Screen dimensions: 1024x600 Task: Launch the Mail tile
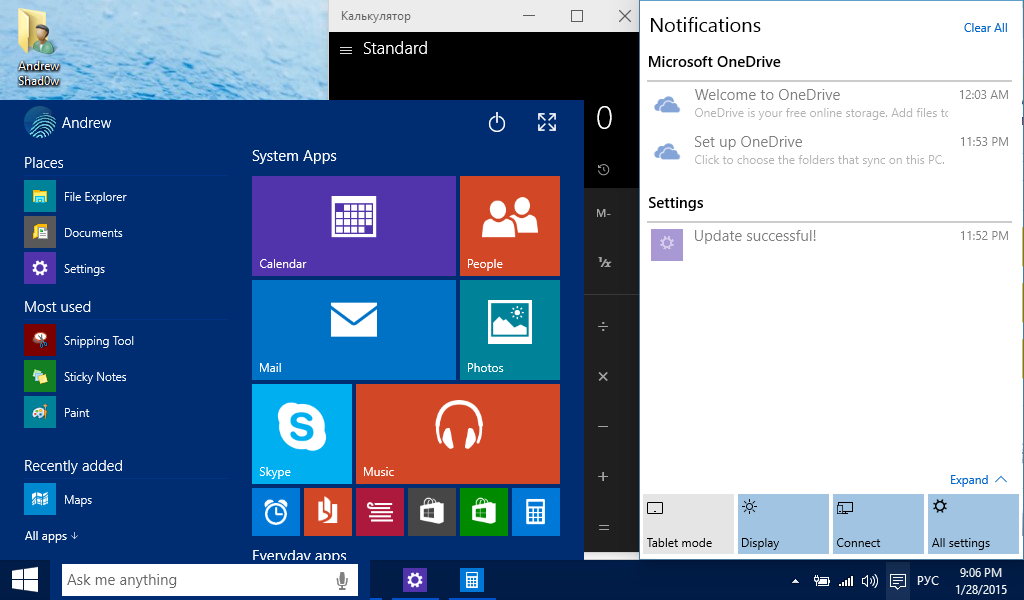pyautogui.click(x=353, y=330)
